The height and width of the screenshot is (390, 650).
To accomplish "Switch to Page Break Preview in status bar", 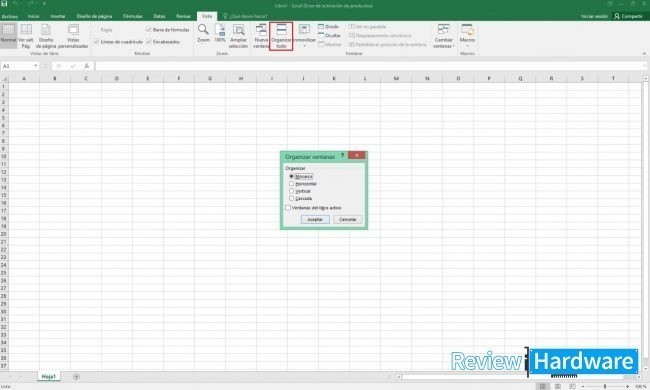I will tap(572, 386).
